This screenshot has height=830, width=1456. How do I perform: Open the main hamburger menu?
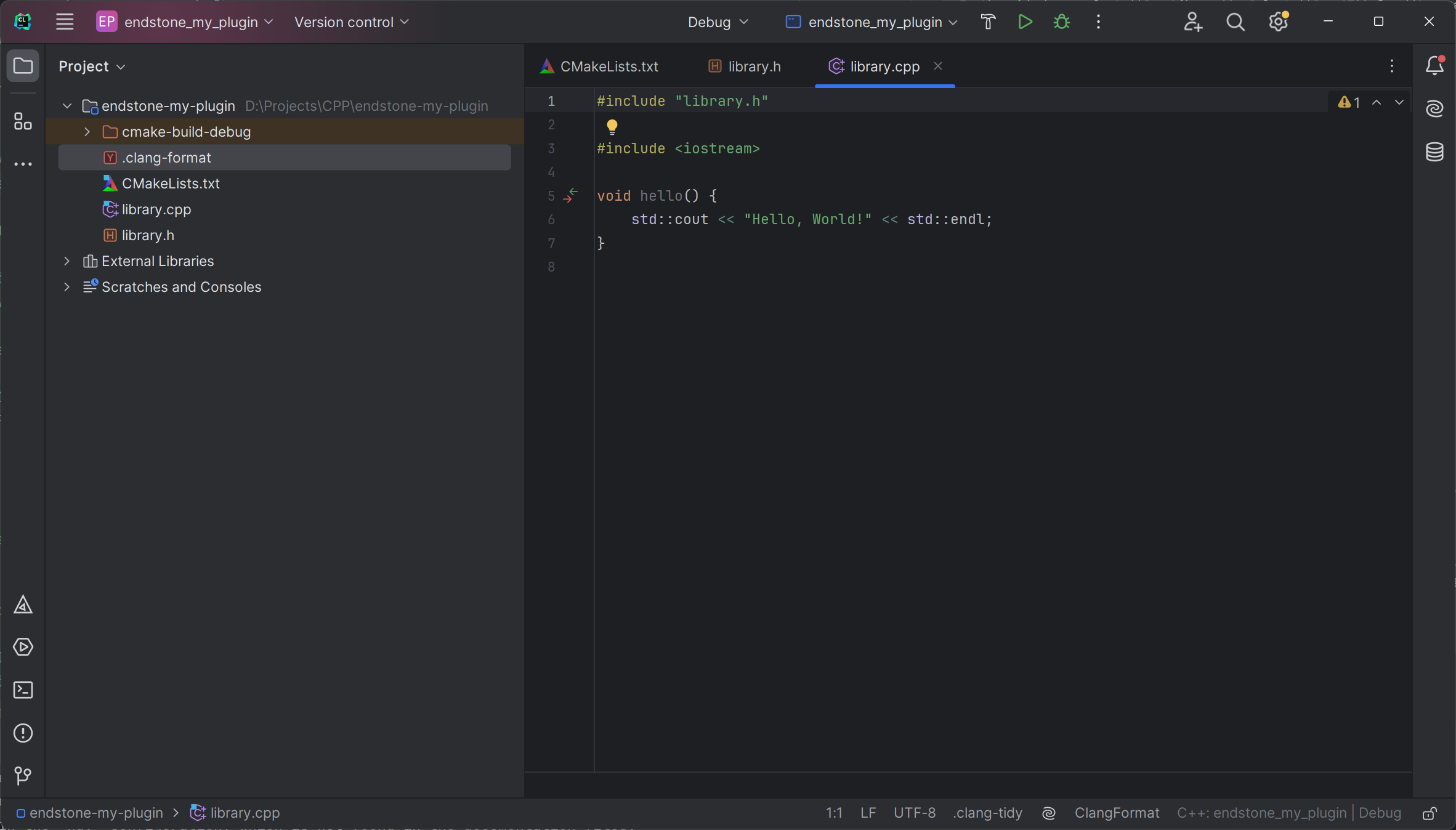[x=64, y=22]
